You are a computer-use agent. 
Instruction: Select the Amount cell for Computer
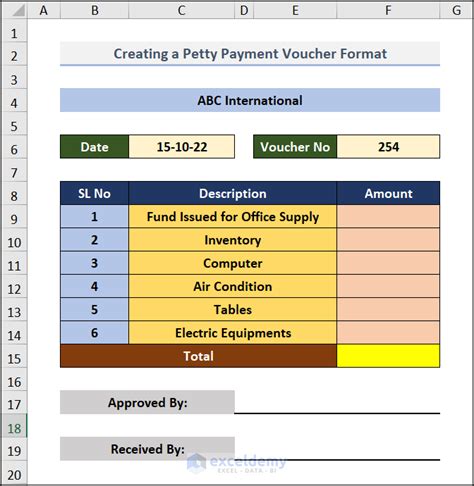click(x=388, y=263)
